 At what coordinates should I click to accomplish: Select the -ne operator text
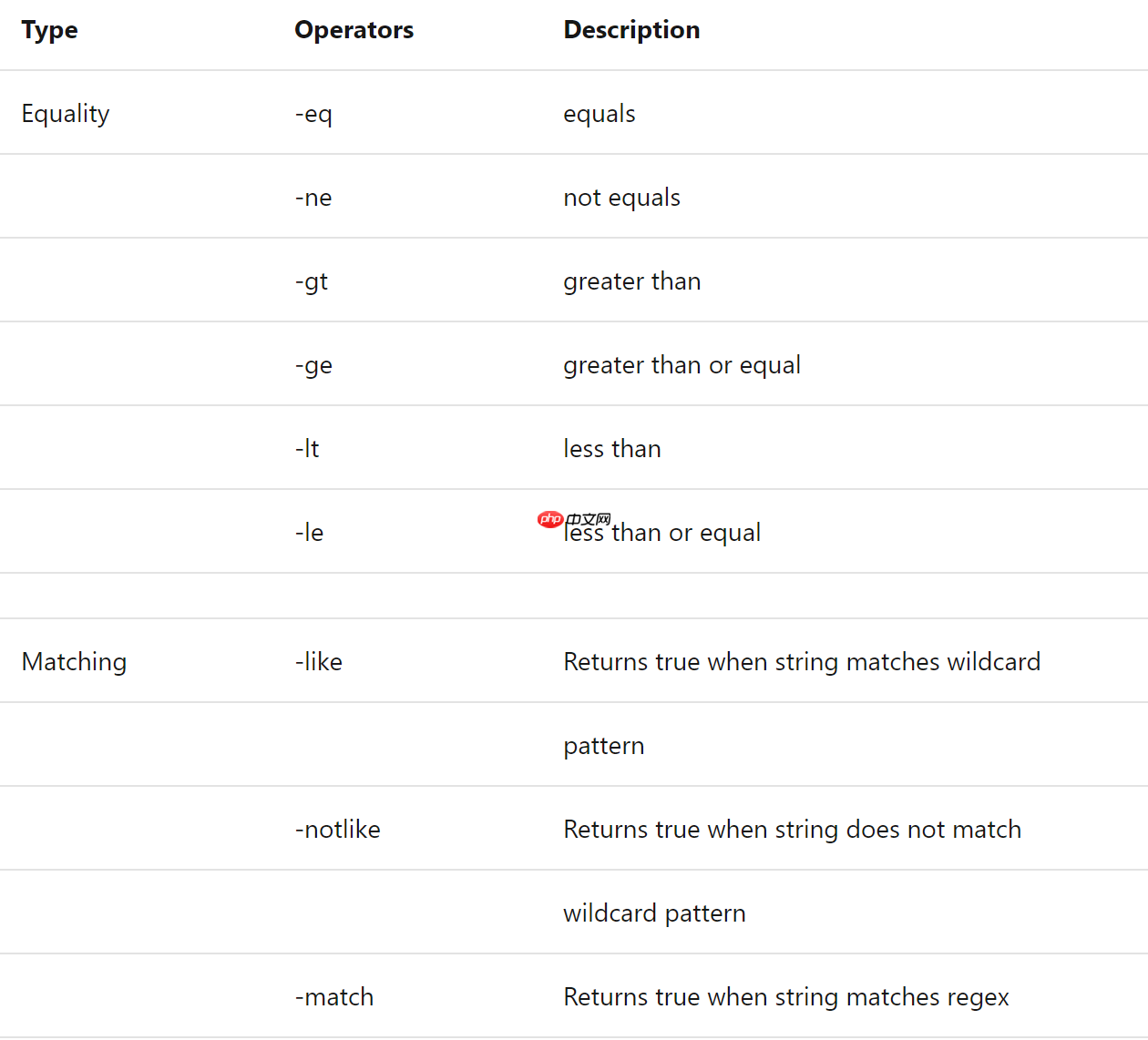(x=313, y=198)
